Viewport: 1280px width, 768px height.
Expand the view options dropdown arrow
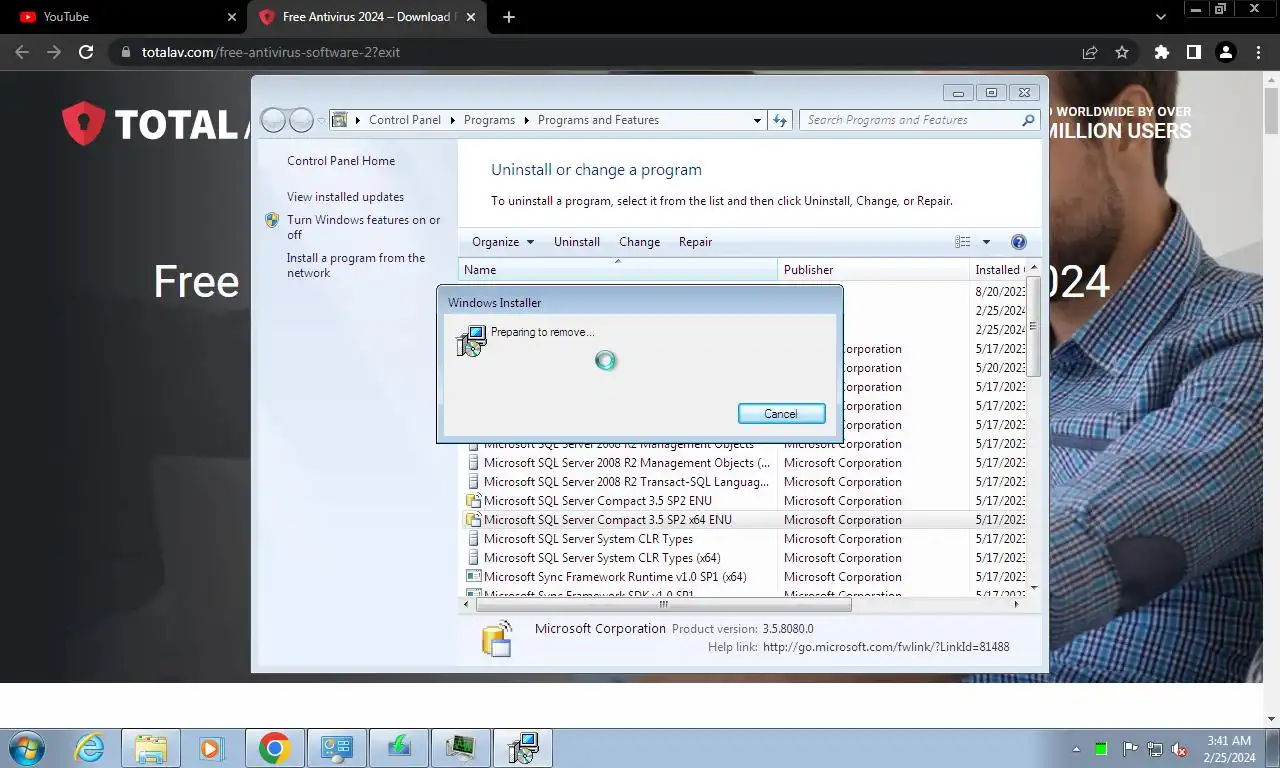click(986, 242)
